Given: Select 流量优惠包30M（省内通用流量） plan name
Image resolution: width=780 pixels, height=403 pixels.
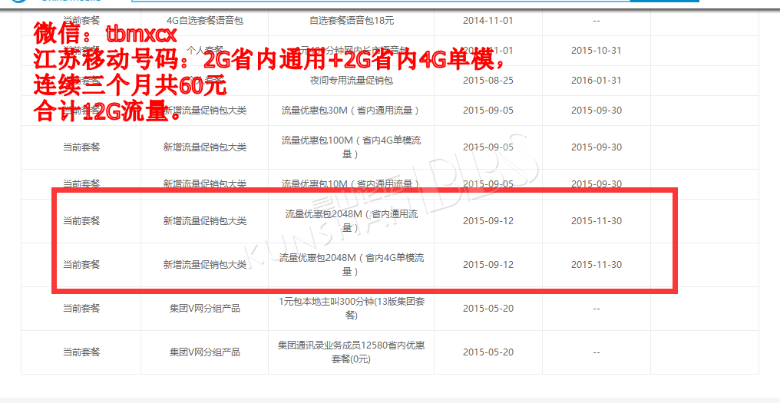Looking at the screenshot, I should pos(351,110).
